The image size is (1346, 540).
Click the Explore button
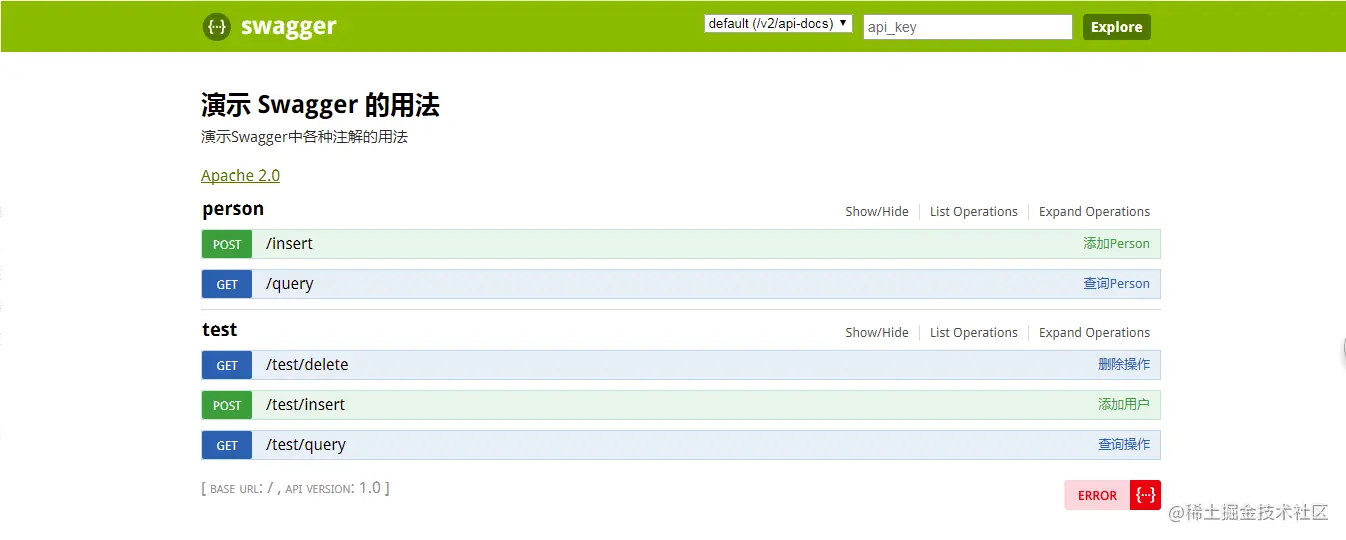point(1116,27)
